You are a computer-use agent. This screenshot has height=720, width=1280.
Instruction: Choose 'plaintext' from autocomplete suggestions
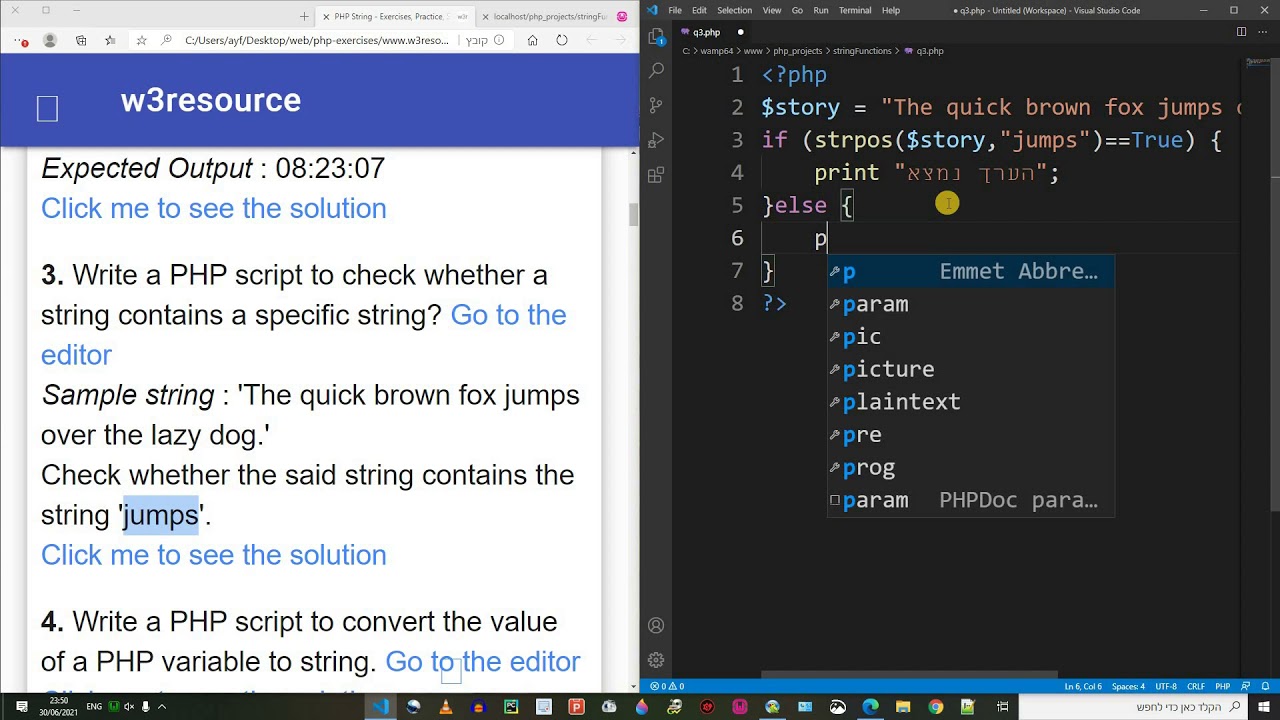click(x=971, y=402)
